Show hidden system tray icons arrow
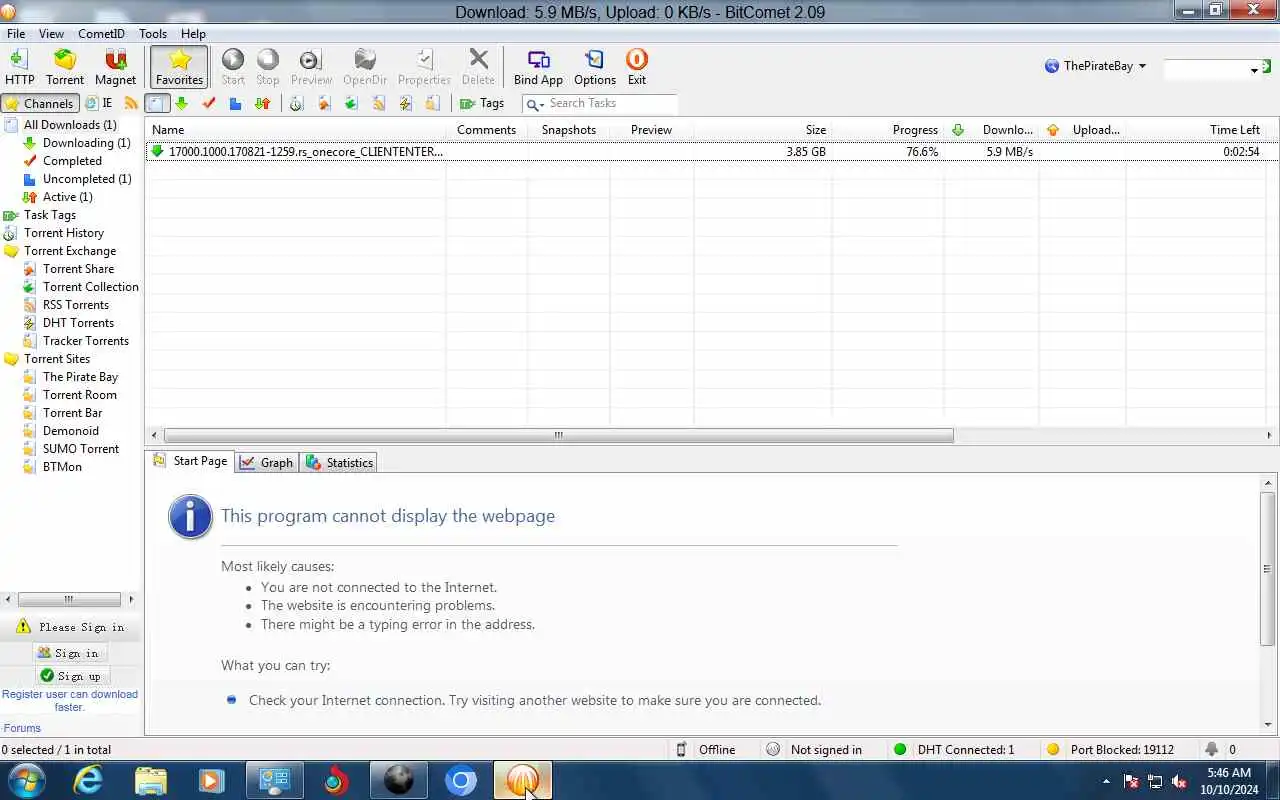Viewport: 1280px width, 800px height. pyautogui.click(x=1106, y=781)
